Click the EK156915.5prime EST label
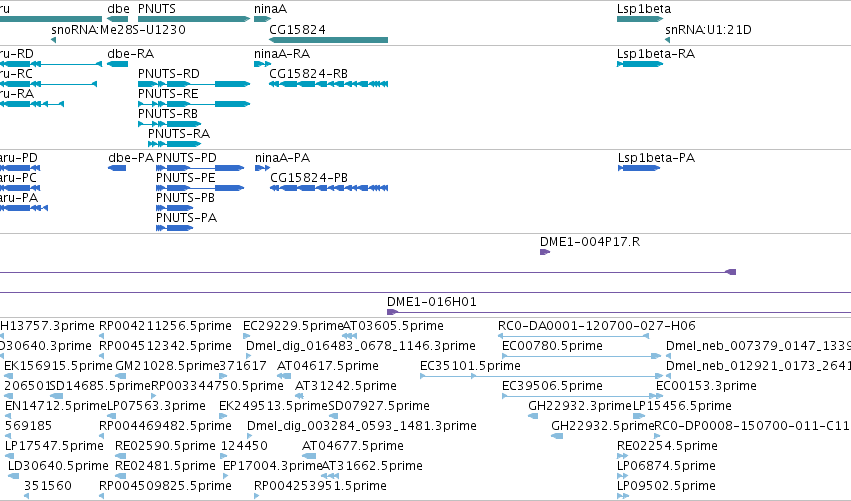The image size is (851, 501). coord(58,366)
